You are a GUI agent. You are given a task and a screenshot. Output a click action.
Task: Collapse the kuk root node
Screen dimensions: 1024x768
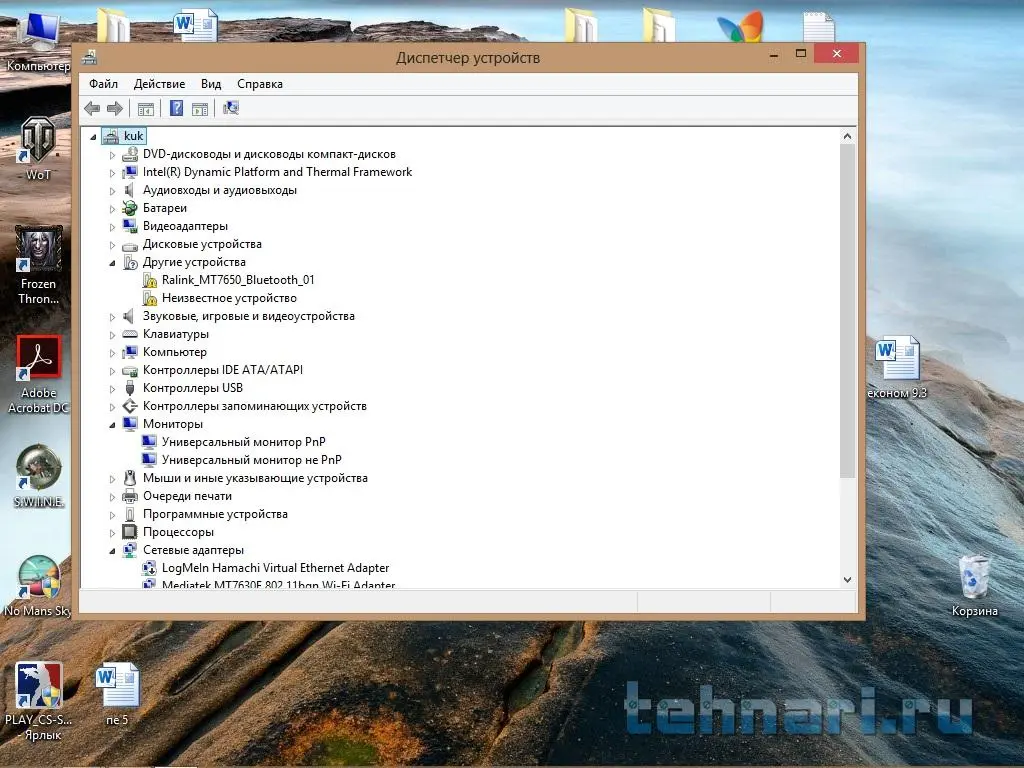tap(93, 137)
